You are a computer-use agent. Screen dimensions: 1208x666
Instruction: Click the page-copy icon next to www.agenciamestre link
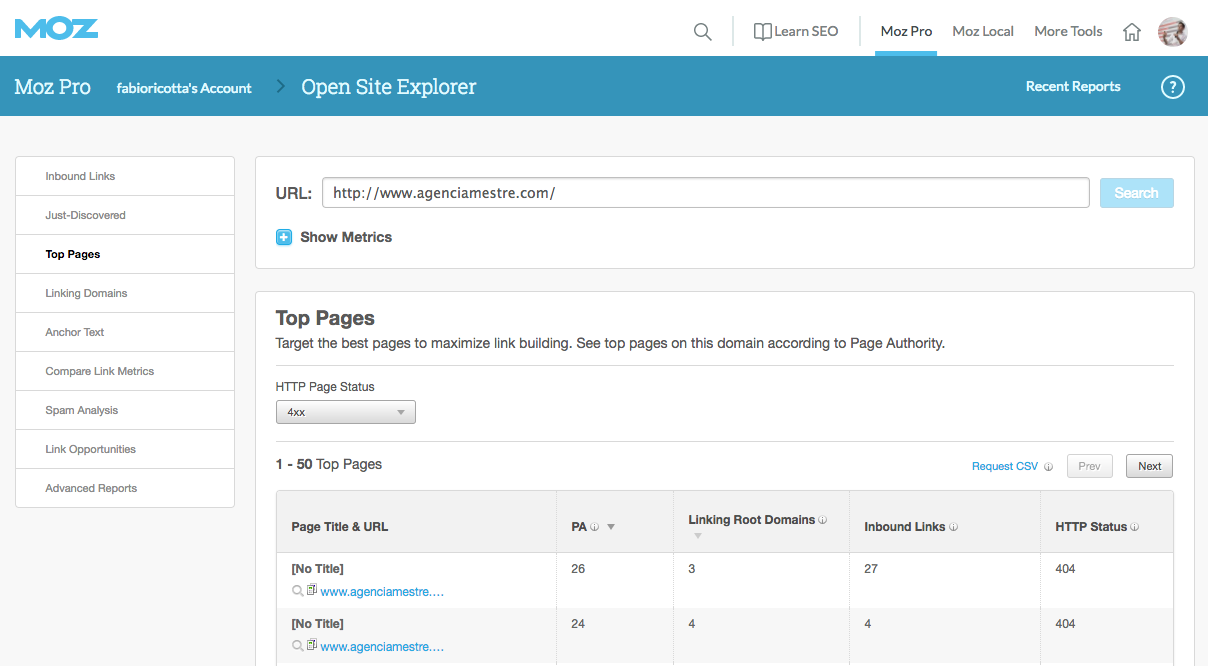(311, 591)
